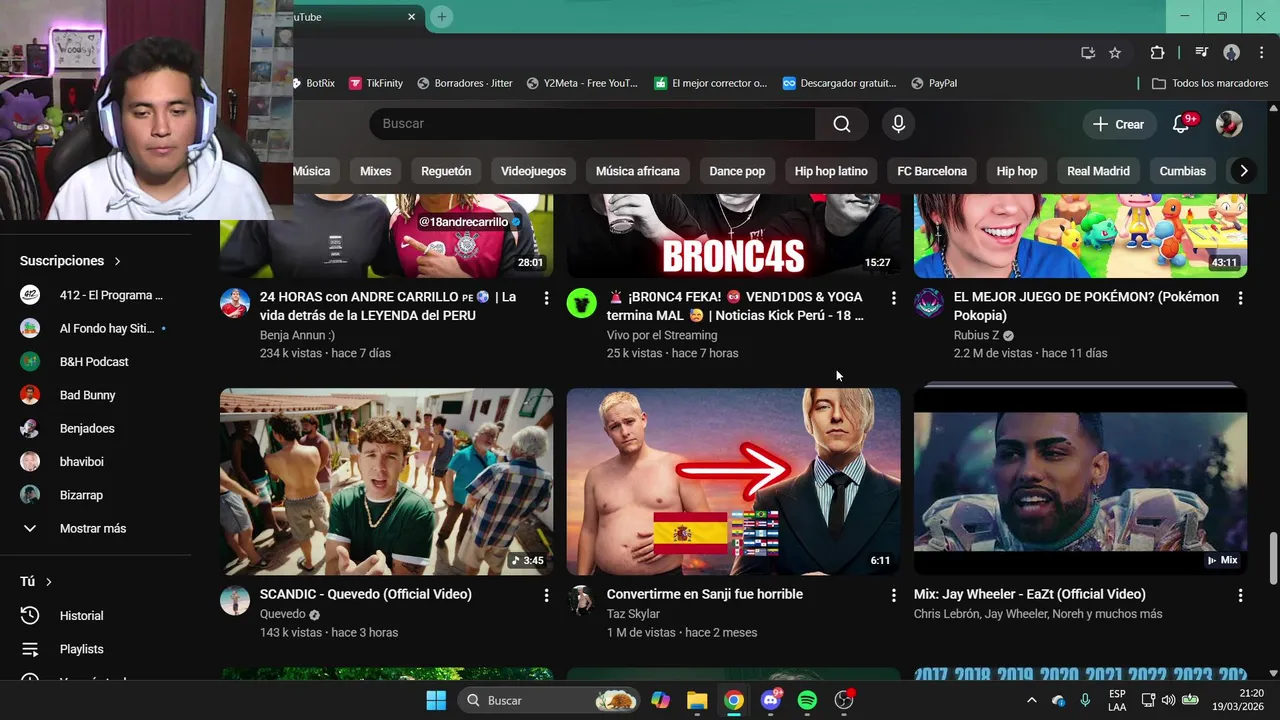Click the Crear button

pyautogui.click(x=1119, y=124)
